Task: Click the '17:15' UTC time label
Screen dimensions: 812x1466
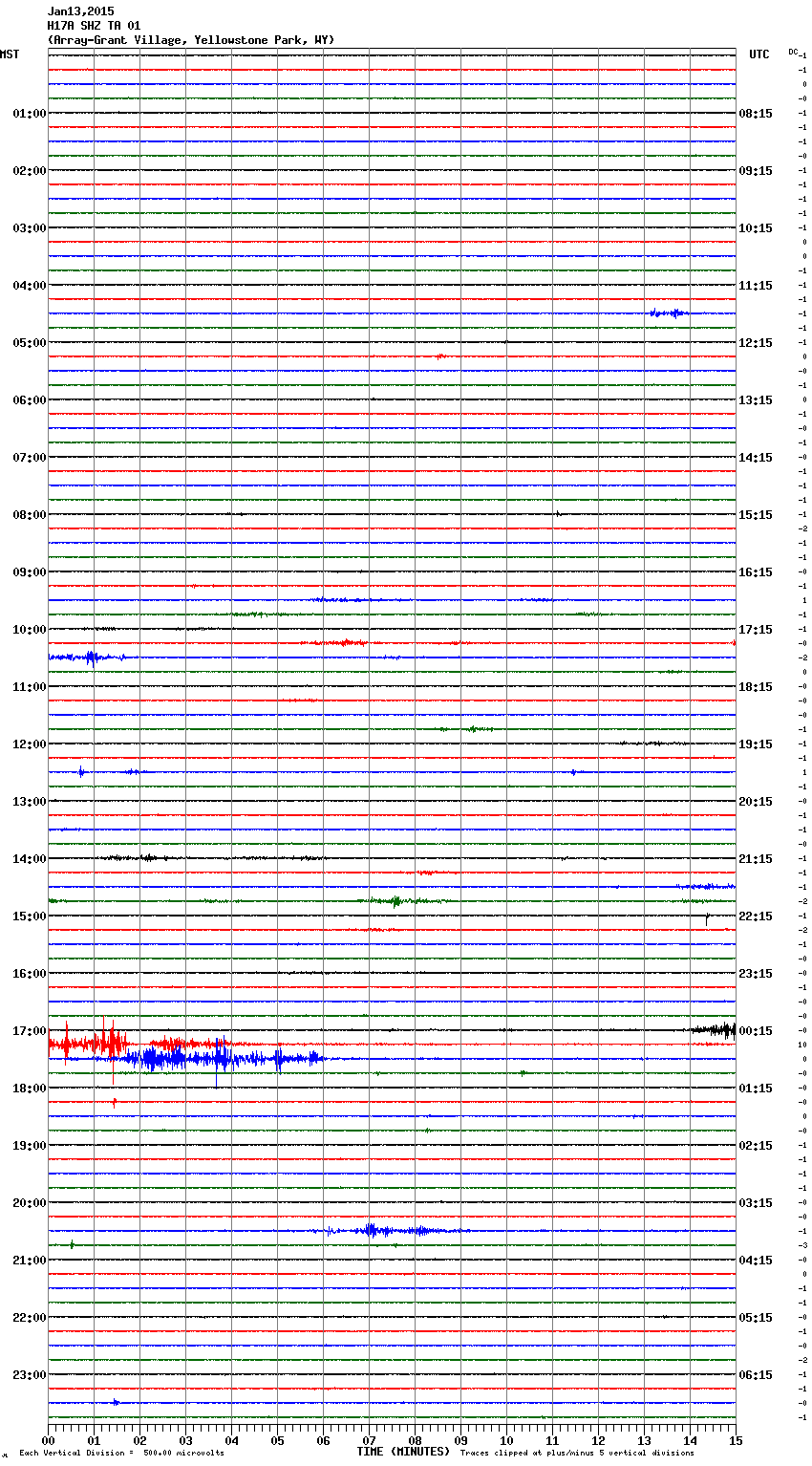Action: click(x=756, y=630)
